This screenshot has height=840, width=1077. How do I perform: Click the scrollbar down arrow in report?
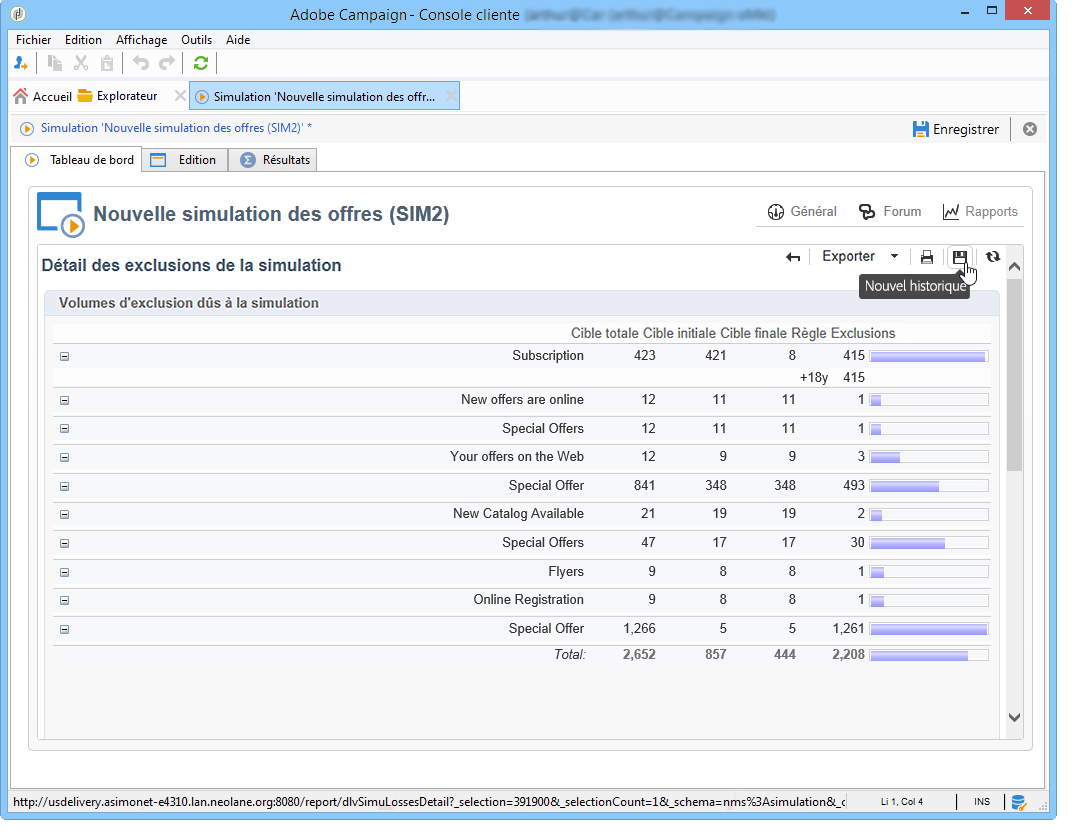tap(1014, 717)
